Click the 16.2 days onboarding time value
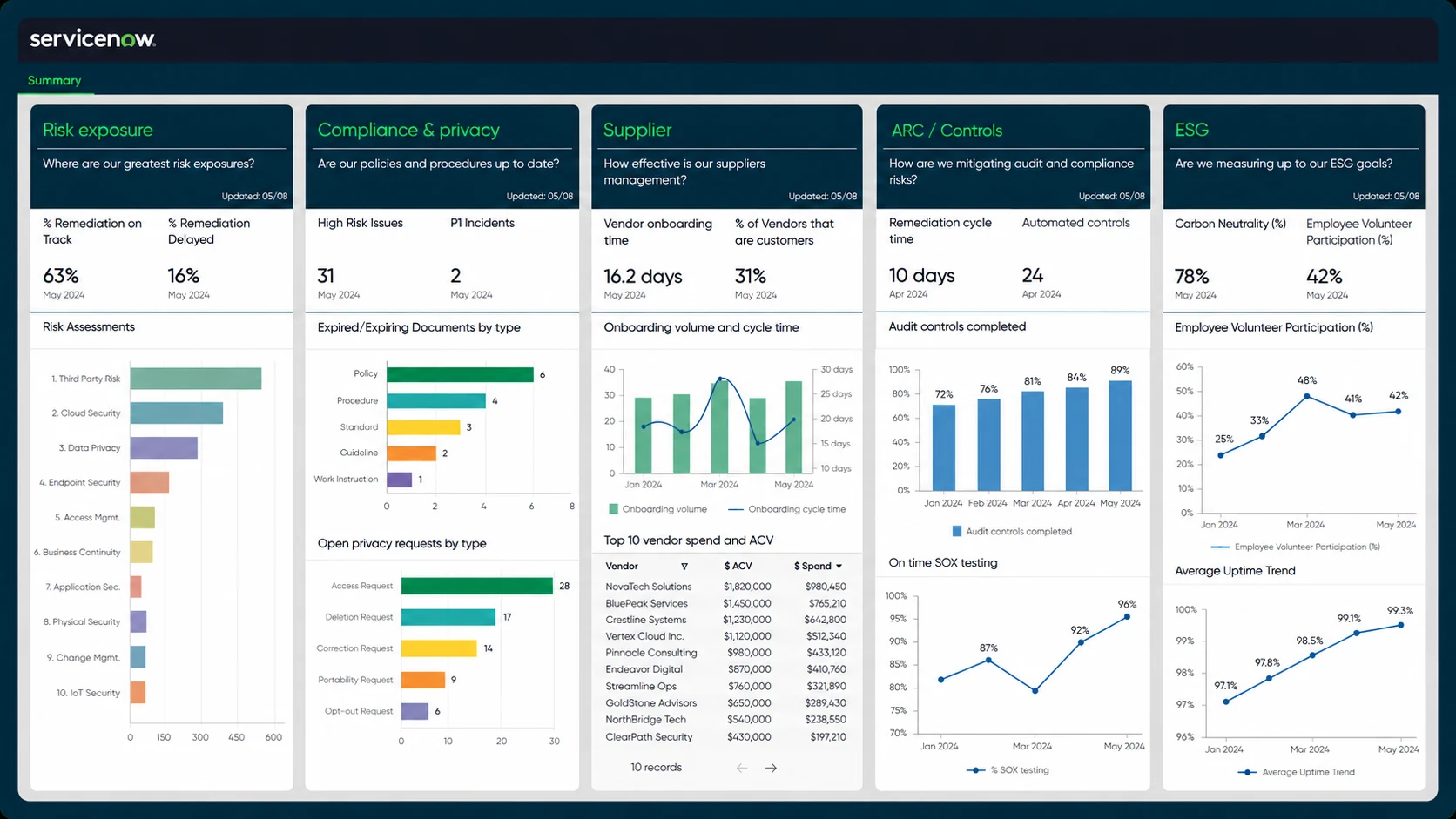The image size is (1456, 819). (x=643, y=277)
